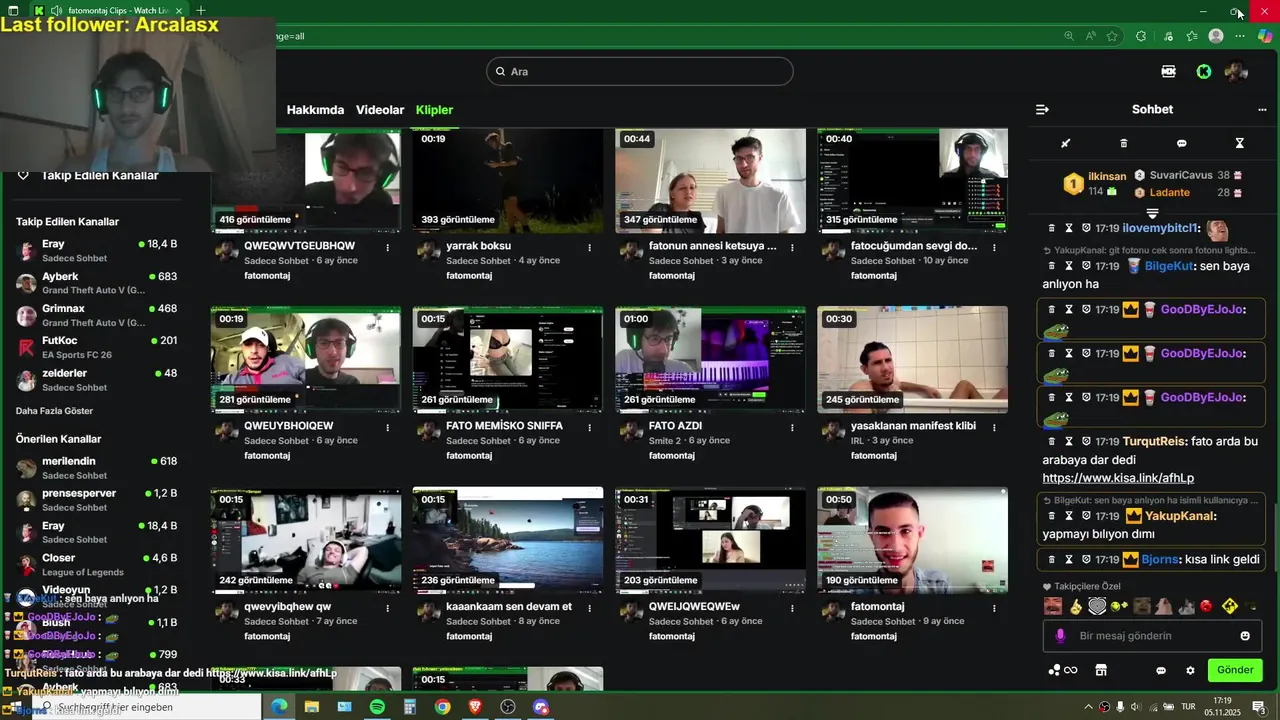Viewport: 1280px width, 720px height.
Task: Open the Copilot icon in the browser toolbar
Action: pyautogui.click(x=1265, y=36)
